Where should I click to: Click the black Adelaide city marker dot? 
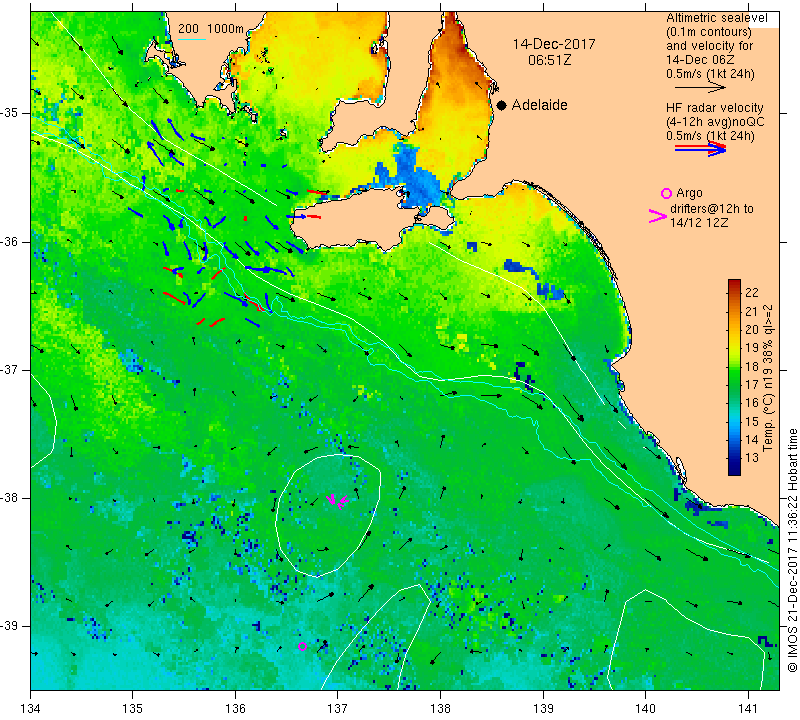502,105
